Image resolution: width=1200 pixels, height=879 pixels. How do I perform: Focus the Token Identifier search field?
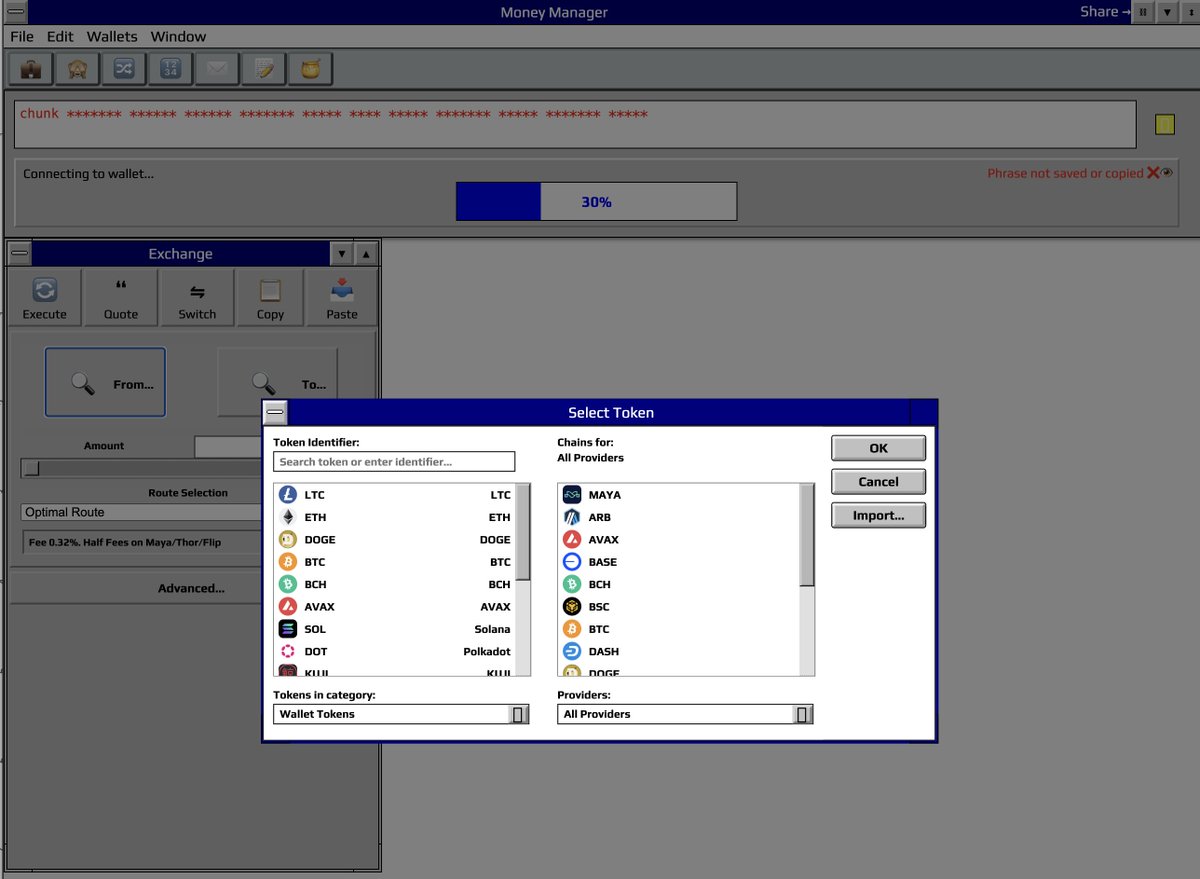(394, 462)
